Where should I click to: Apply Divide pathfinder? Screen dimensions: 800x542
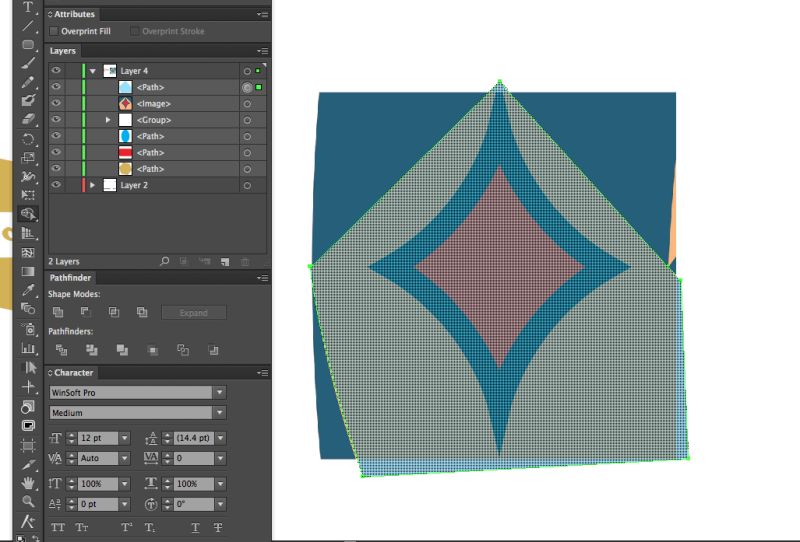coord(61,350)
